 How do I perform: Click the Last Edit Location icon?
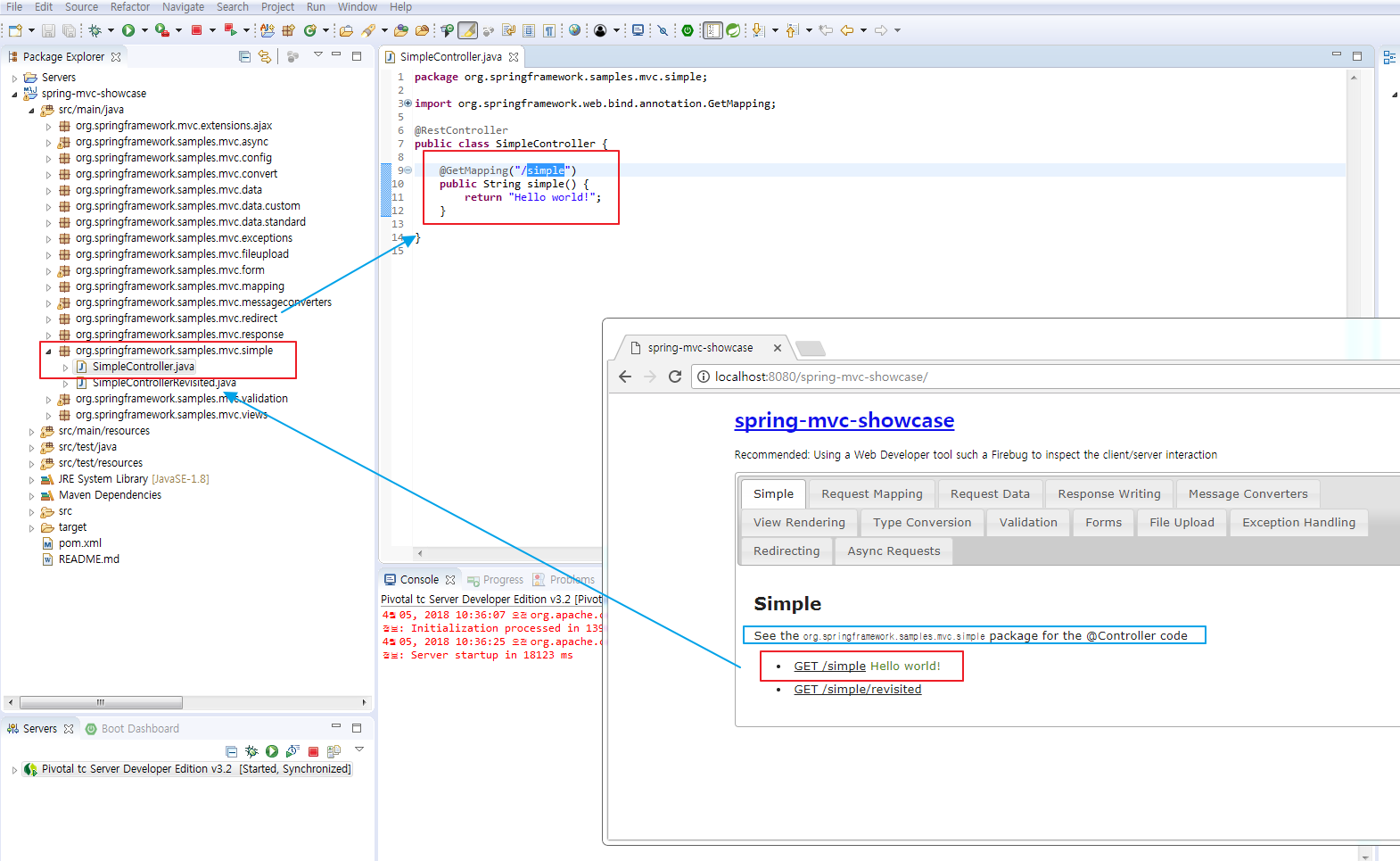pyautogui.click(x=826, y=30)
